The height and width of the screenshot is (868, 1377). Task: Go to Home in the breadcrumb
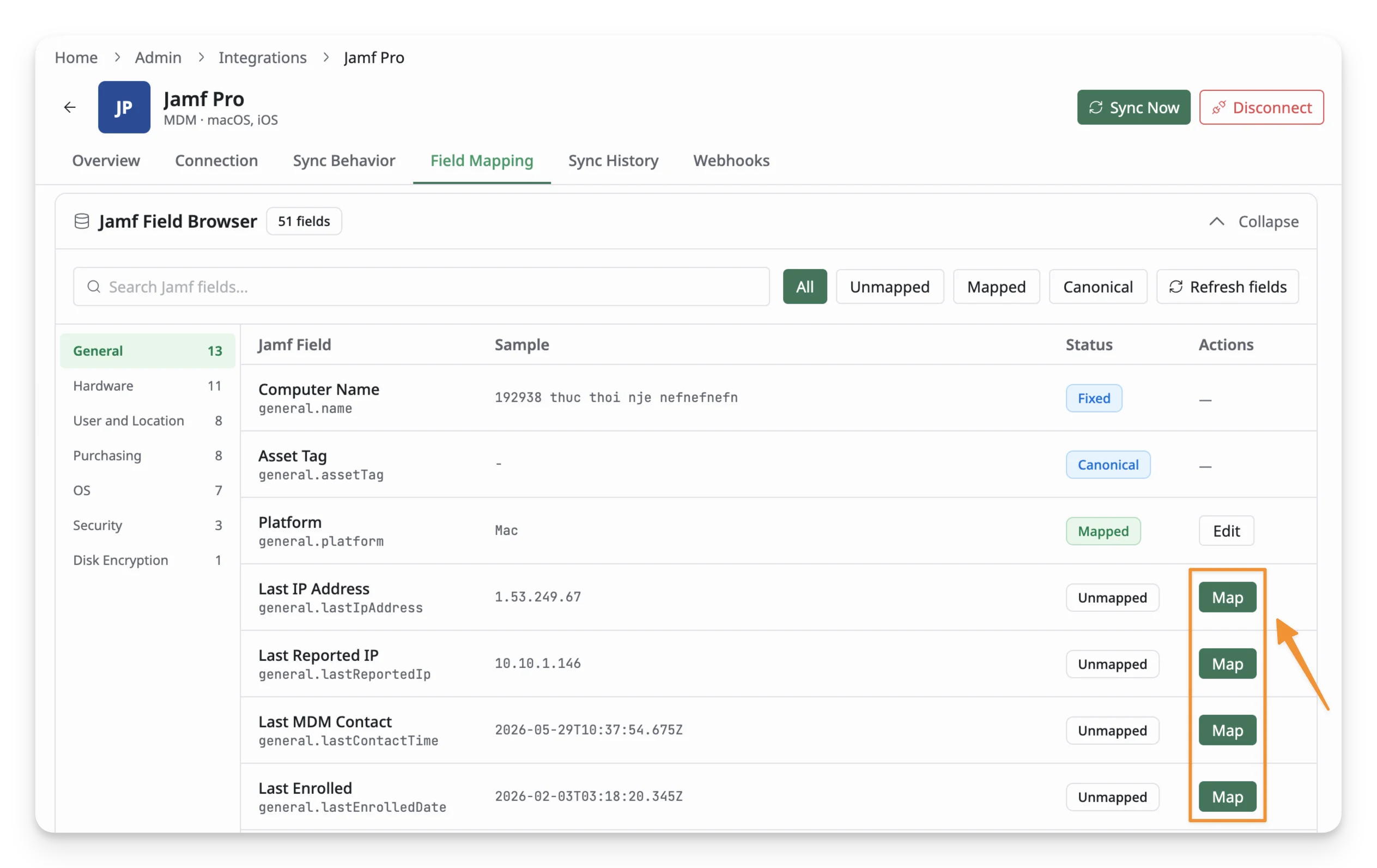76,57
